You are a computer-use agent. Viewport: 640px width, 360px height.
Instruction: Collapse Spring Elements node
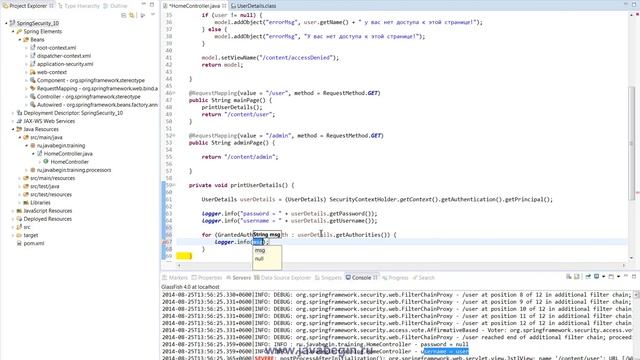pyautogui.click(x=13, y=31)
